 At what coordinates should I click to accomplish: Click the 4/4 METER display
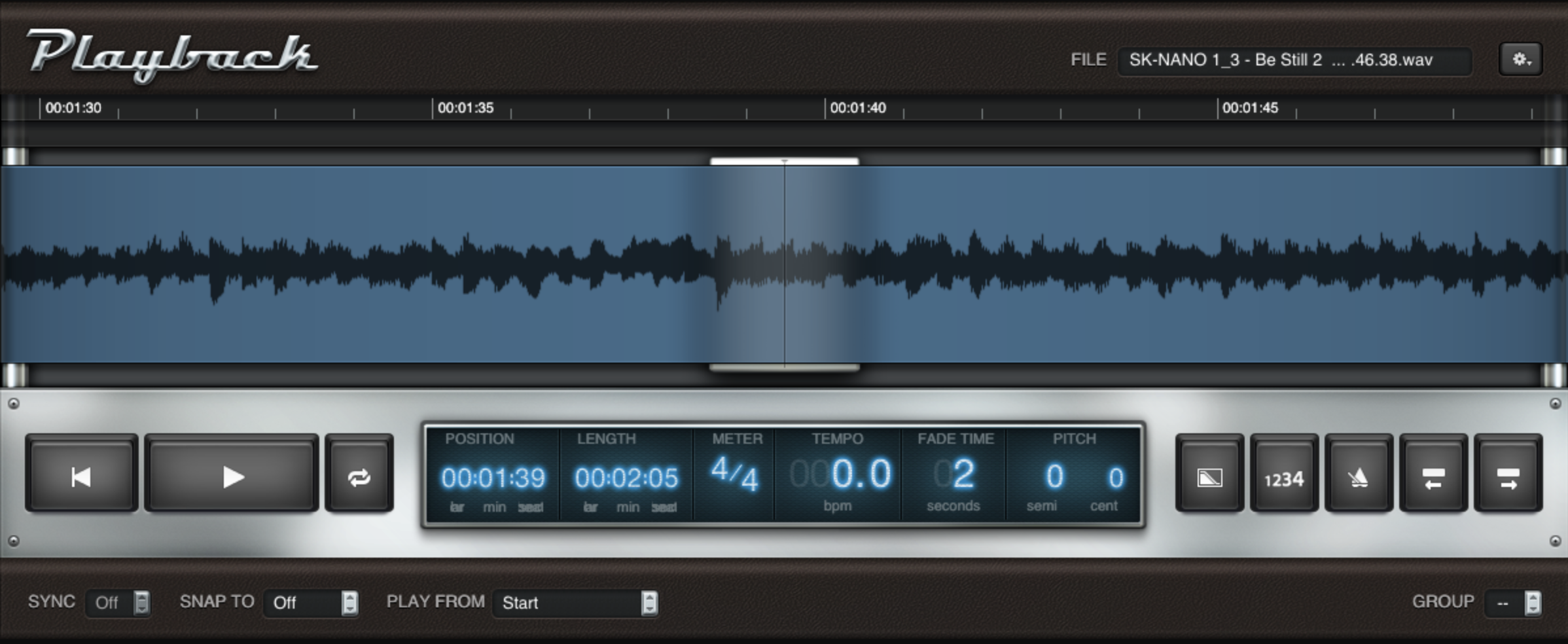click(736, 474)
